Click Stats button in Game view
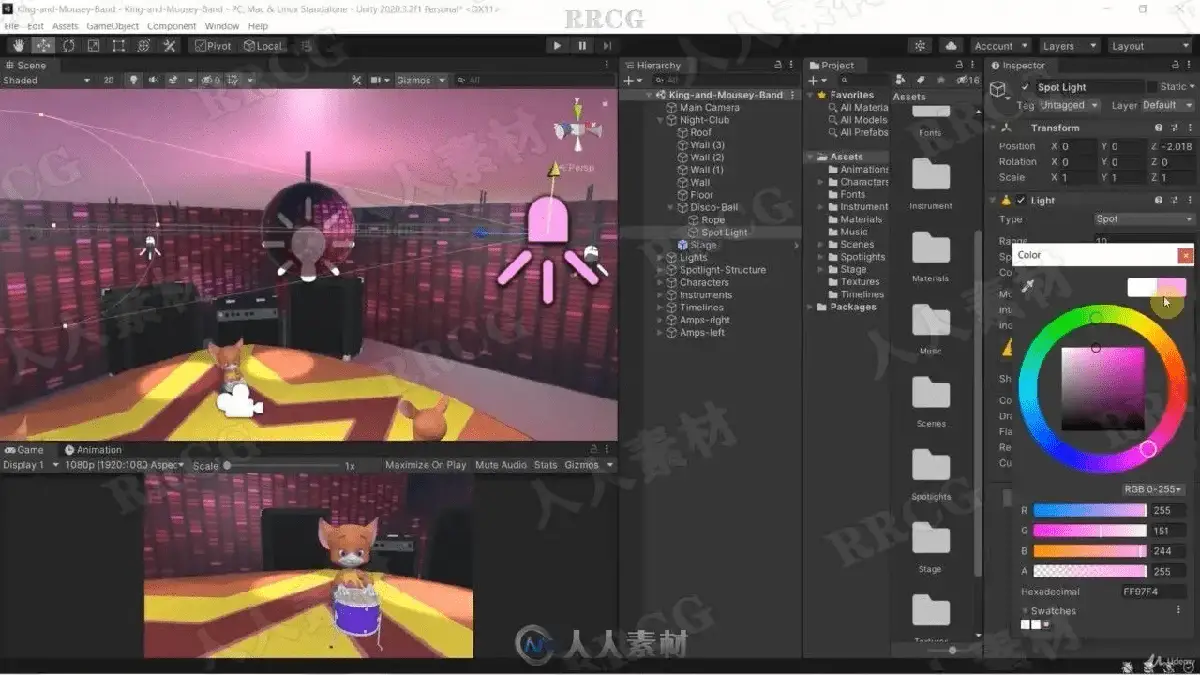This screenshot has height=675, width=1200. pos(545,465)
